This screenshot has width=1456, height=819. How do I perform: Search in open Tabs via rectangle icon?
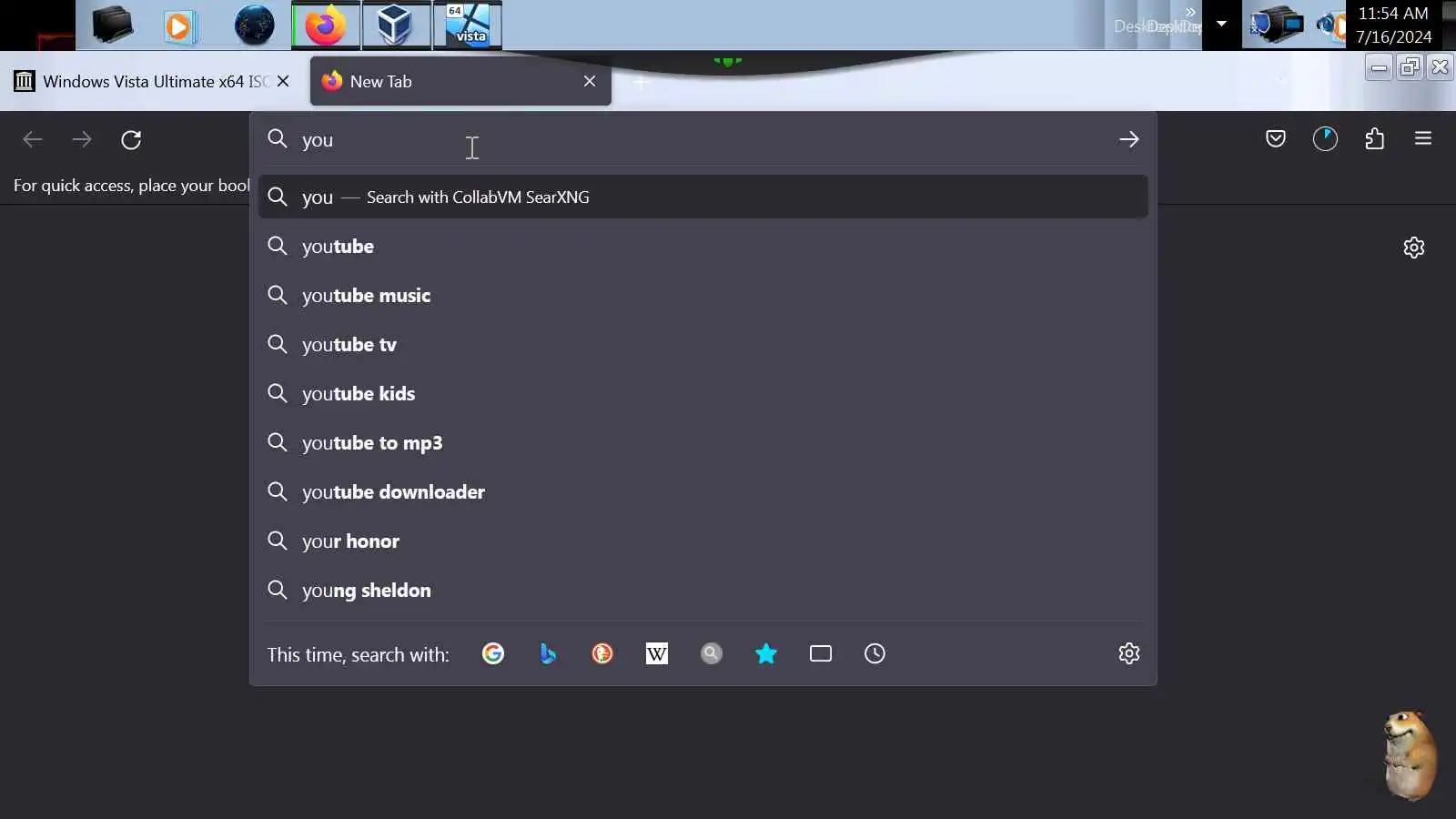click(821, 653)
